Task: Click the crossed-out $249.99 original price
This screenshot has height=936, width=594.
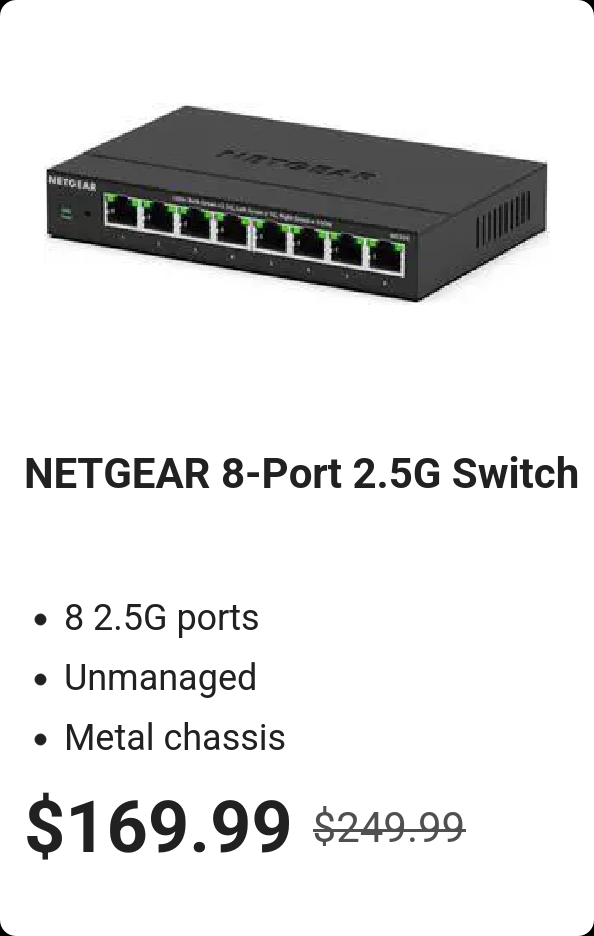Action: pos(389,827)
